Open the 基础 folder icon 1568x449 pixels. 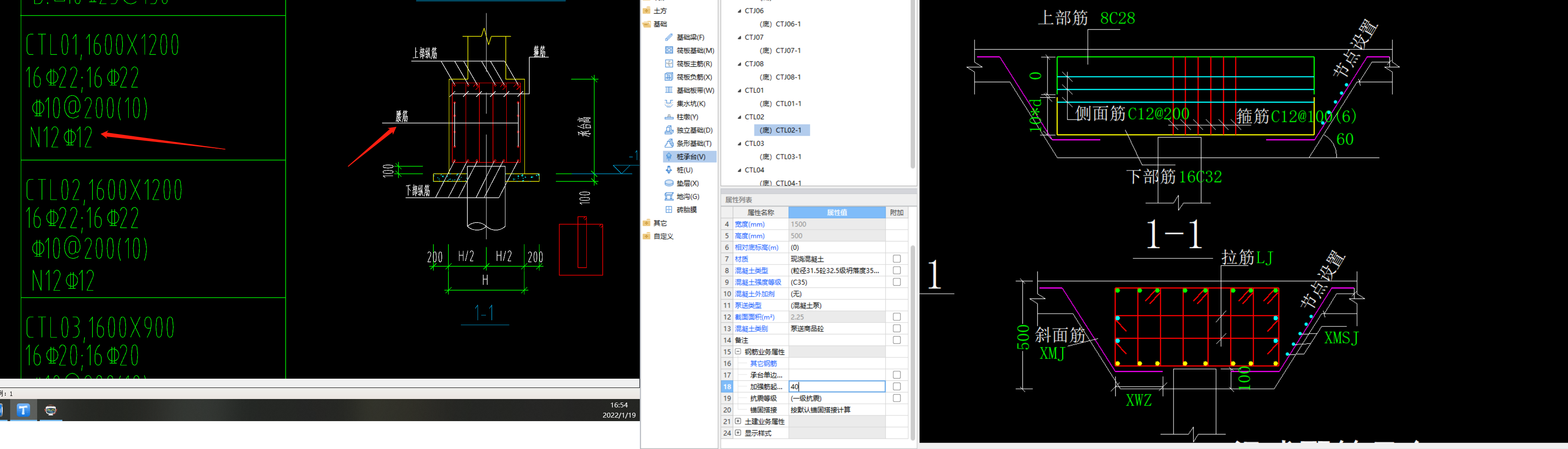[646, 24]
